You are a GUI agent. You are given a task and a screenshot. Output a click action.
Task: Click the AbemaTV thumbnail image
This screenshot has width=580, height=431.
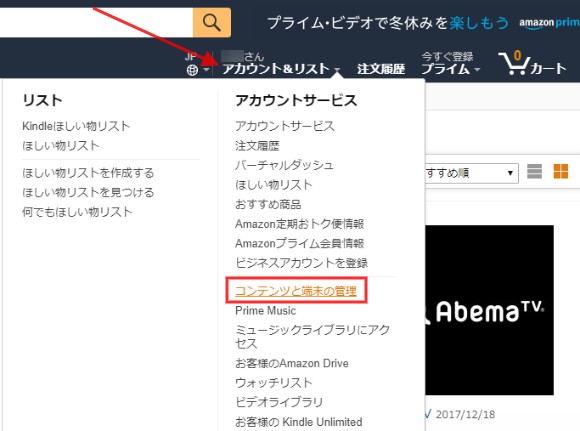[x=489, y=310]
